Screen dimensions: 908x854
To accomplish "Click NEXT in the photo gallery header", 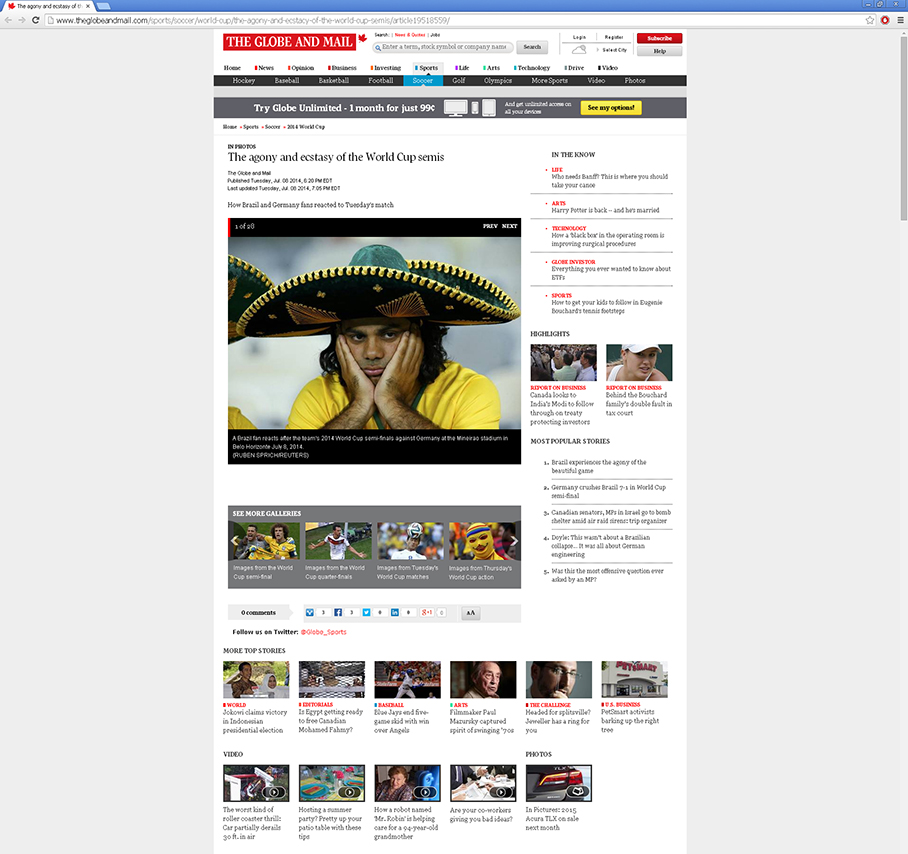I will [x=510, y=226].
